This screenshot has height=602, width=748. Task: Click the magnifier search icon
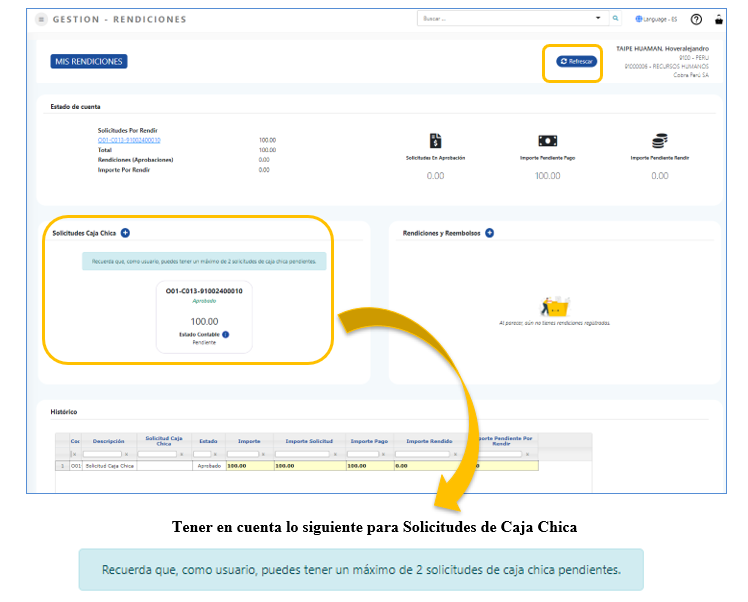click(615, 18)
